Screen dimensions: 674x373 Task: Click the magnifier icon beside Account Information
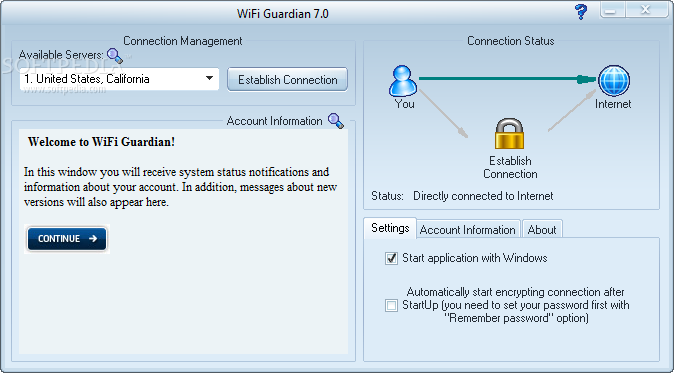336,121
